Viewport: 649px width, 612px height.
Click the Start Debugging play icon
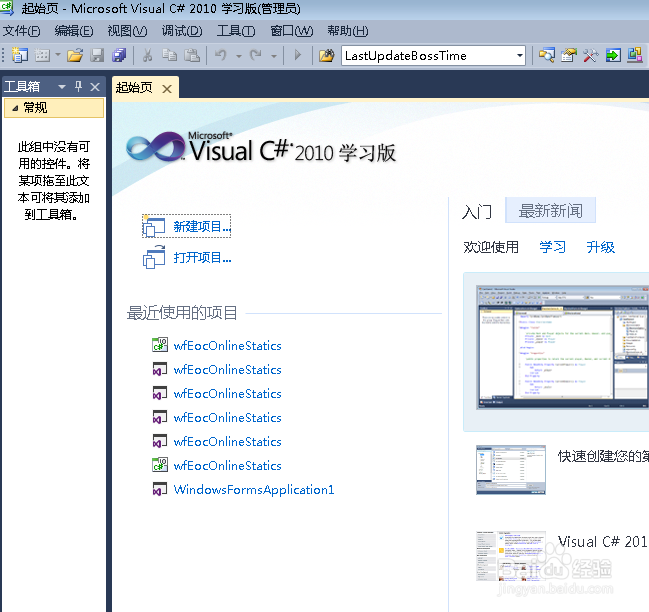[298, 55]
